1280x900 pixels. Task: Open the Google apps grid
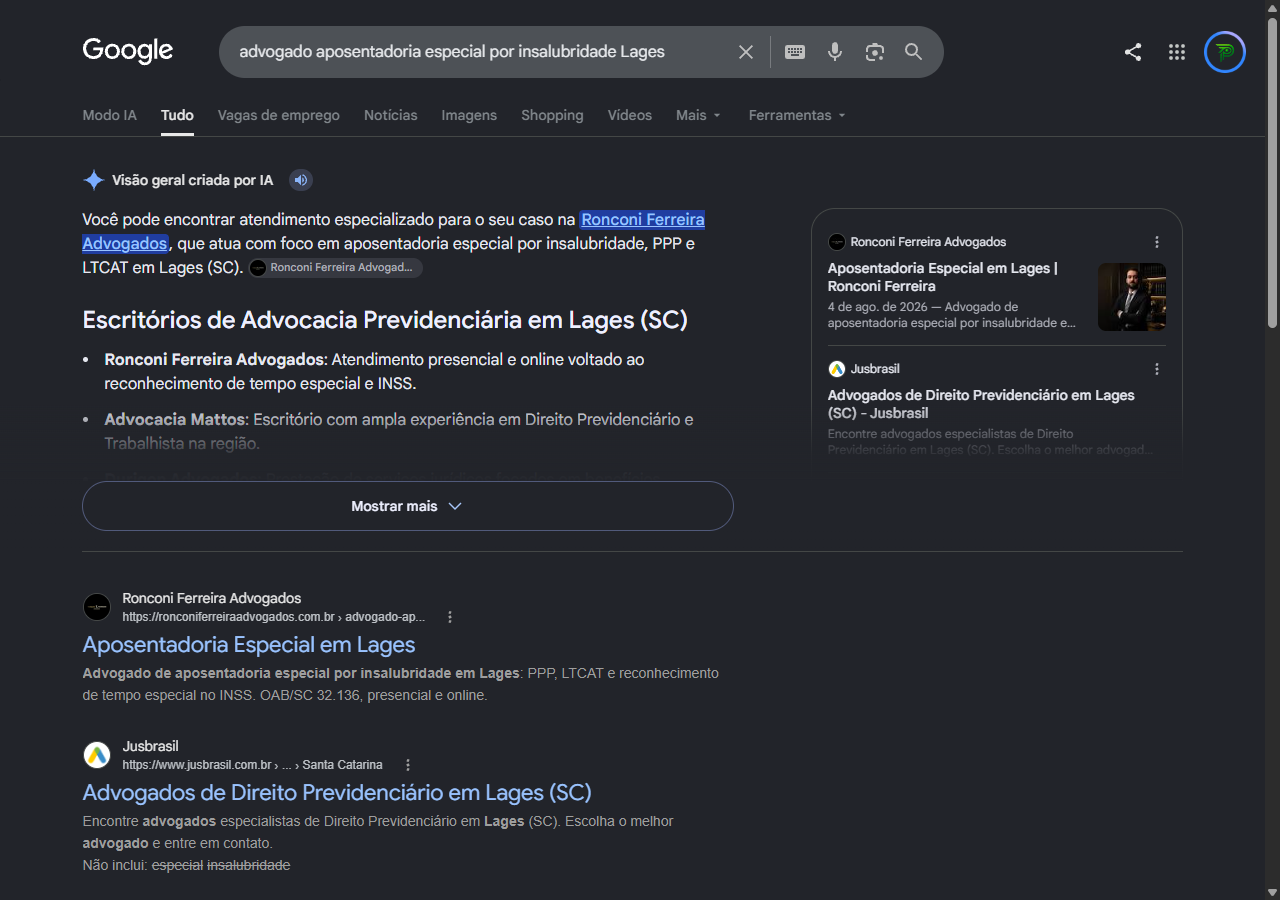[x=1177, y=52]
